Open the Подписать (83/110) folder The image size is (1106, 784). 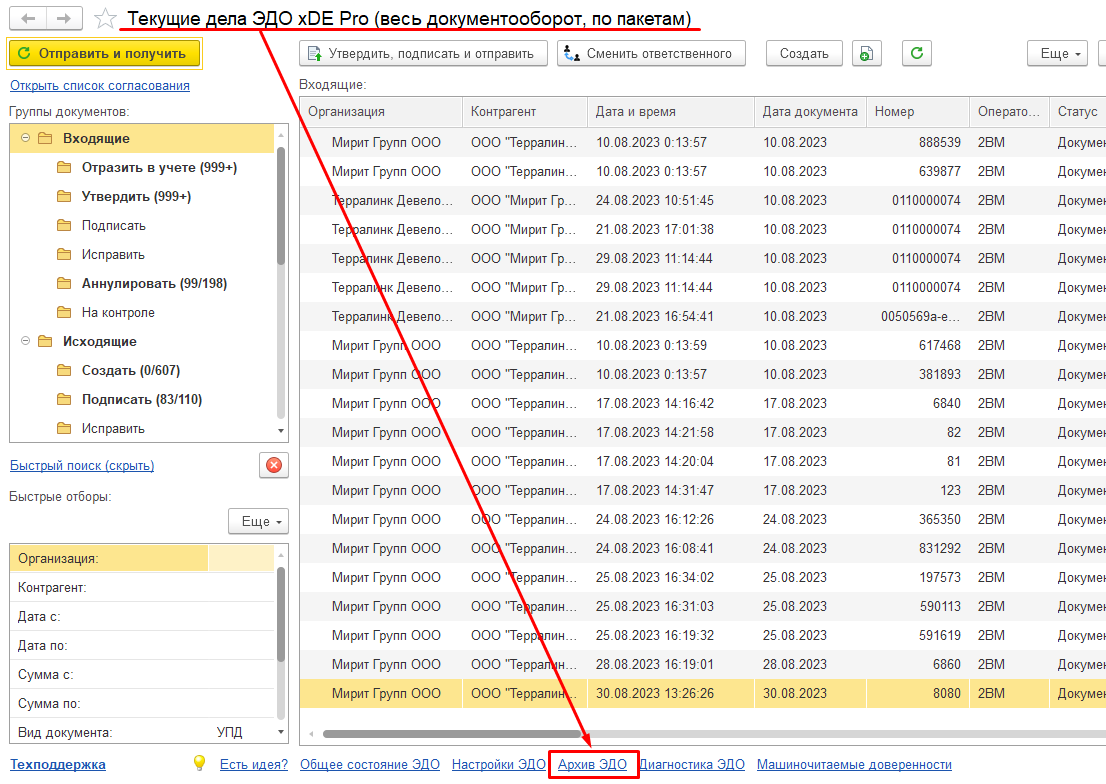coord(142,399)
